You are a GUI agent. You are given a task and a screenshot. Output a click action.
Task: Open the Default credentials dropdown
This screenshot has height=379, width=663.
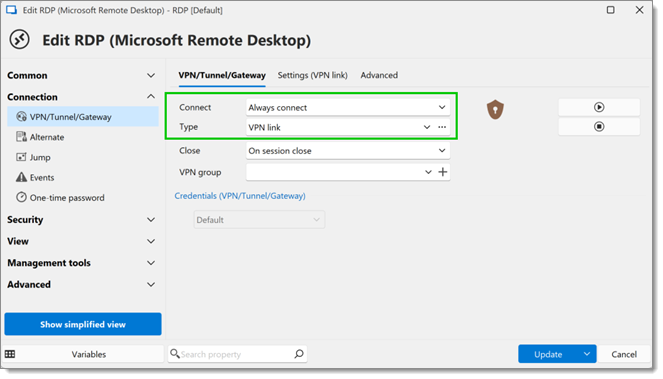point(259,220)
